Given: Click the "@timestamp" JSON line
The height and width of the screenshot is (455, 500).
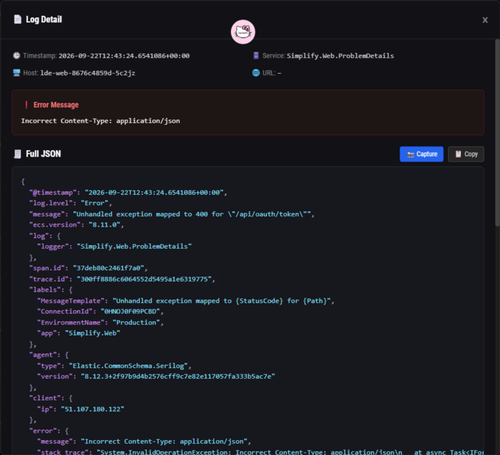Looking at the screenshot, I should 128,192.
